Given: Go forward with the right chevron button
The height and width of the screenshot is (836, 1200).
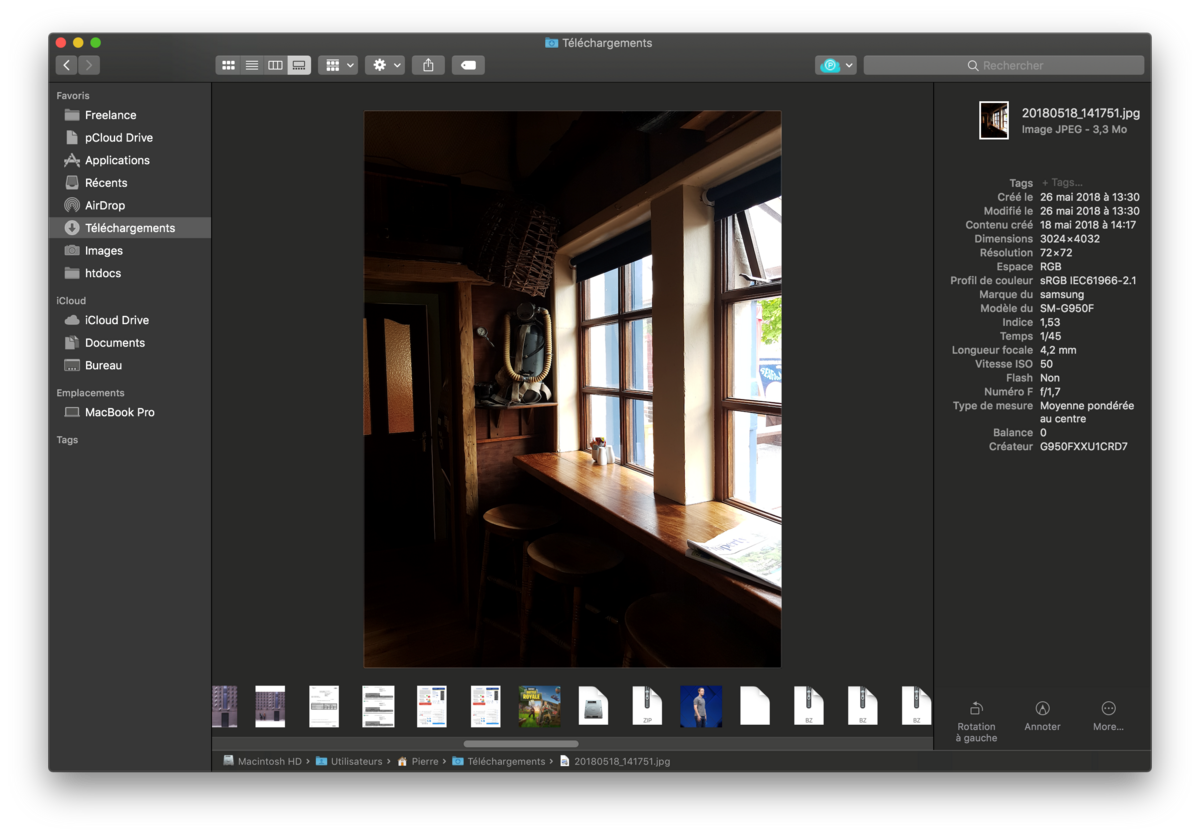Looking at the screenshot, I should pos(89,65).
